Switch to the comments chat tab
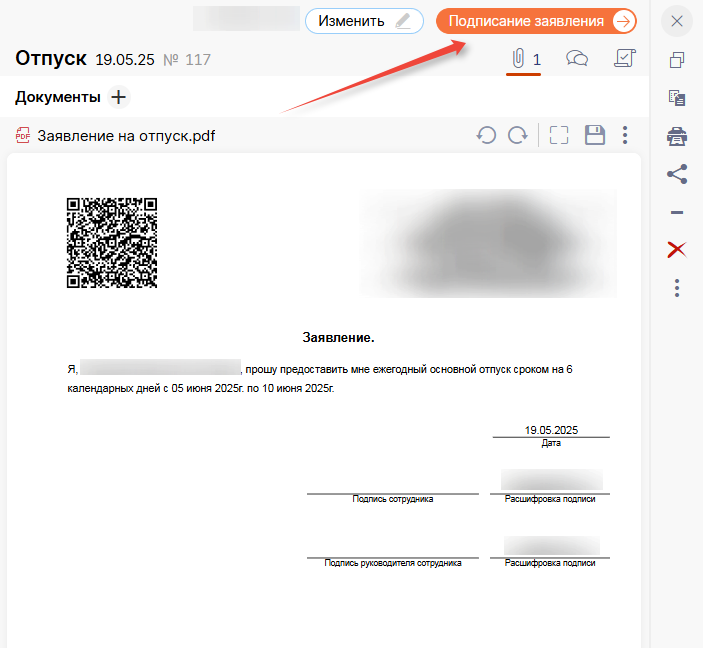The image size is (703, 648). (577, 60)
